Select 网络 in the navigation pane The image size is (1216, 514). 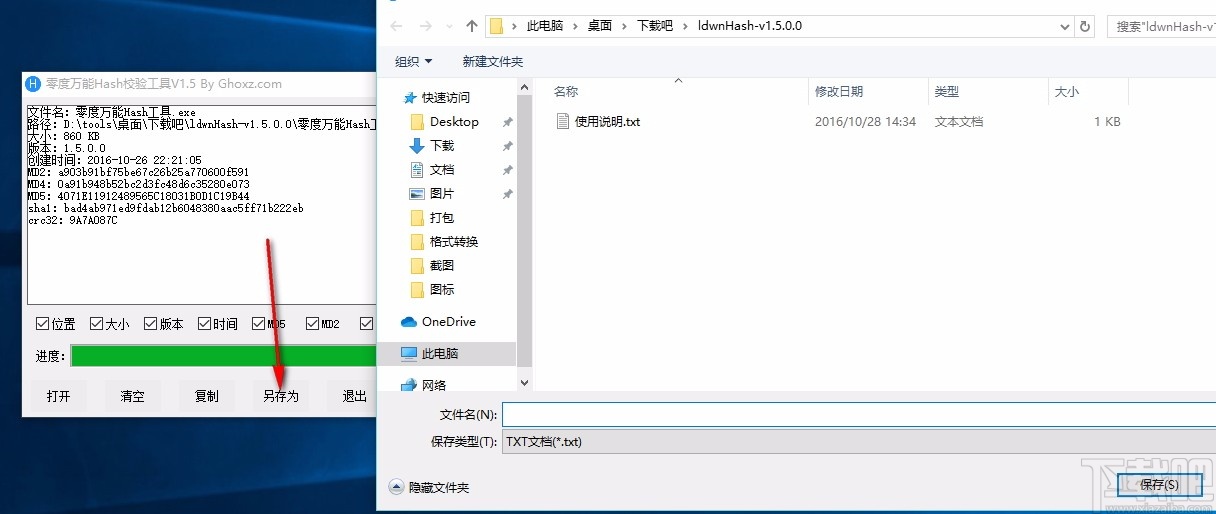[424, 385]
